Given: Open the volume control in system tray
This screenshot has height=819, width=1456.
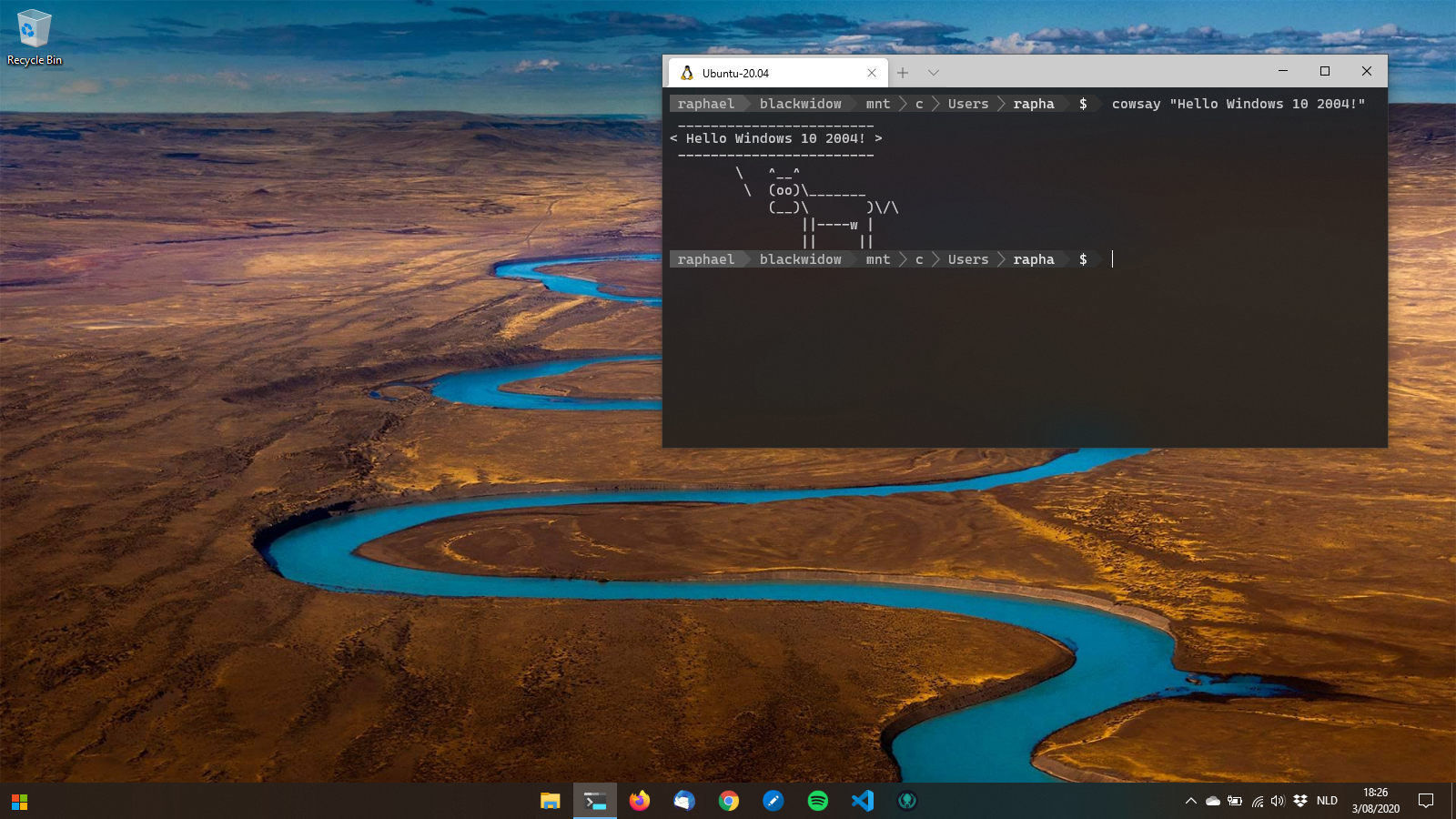Looking at the screenshot, I should point(1278,801).
